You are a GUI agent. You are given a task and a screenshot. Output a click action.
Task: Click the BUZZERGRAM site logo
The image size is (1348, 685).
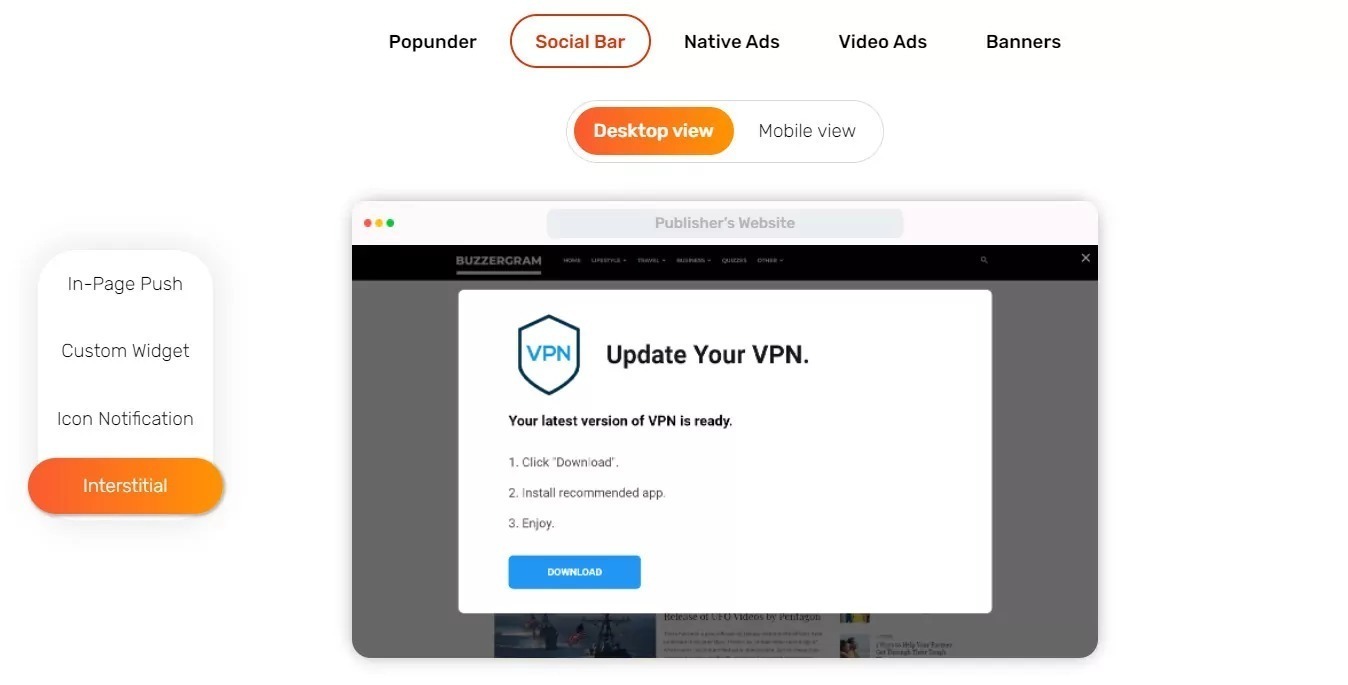click(498, 260)
